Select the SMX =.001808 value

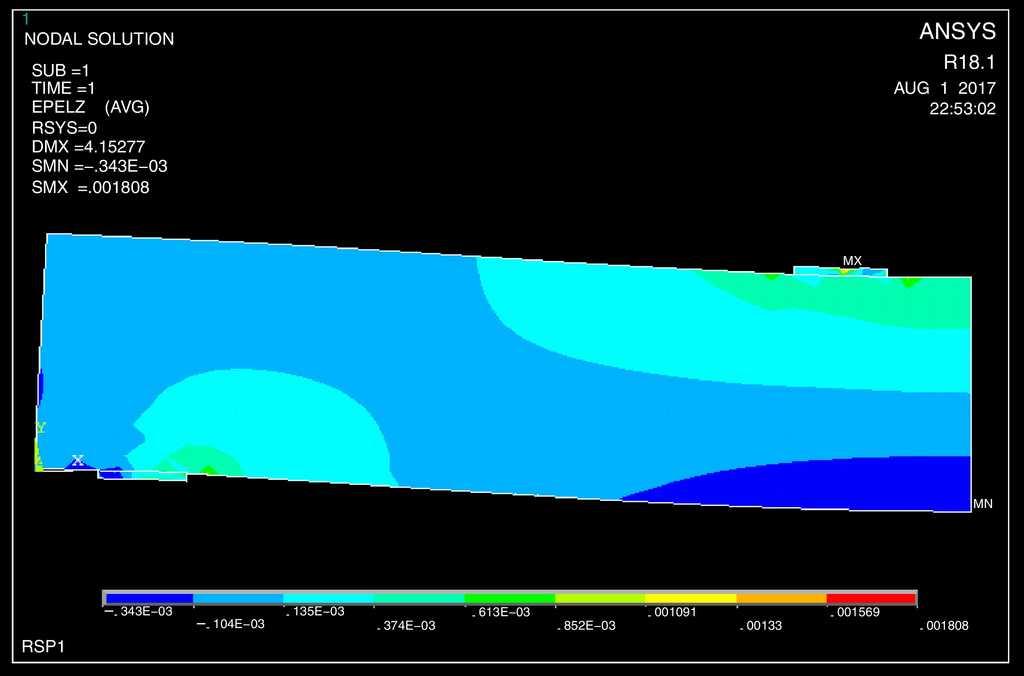point(90,187)
